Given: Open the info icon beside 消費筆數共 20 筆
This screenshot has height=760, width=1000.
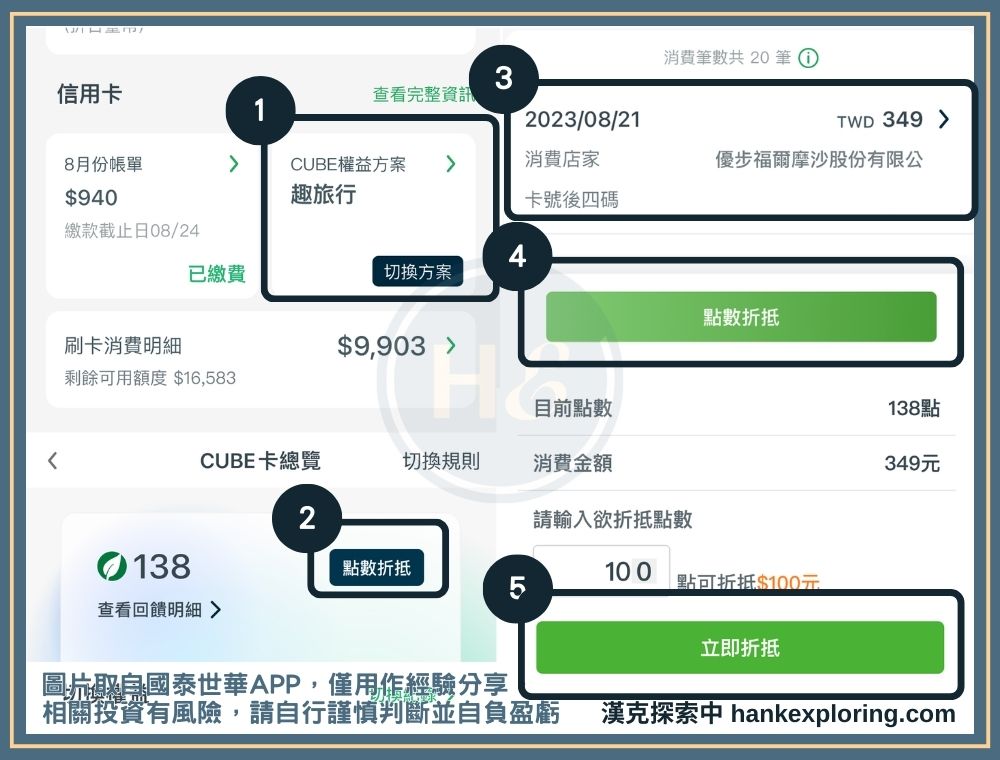Looking at the screenshot, I should click(809, 58).
